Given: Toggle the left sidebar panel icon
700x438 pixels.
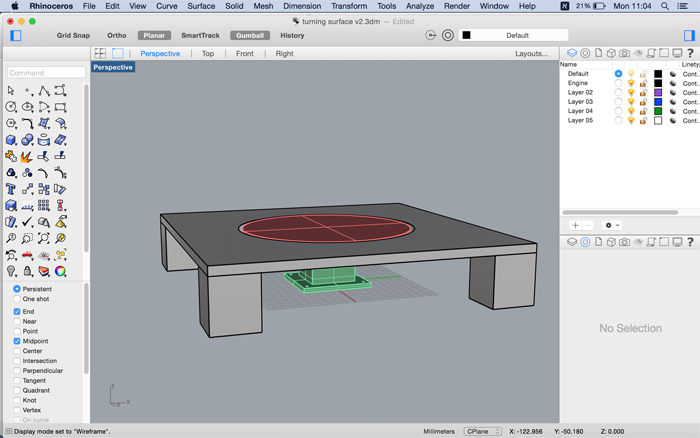Looking at the screenshot, I should 16,35.
